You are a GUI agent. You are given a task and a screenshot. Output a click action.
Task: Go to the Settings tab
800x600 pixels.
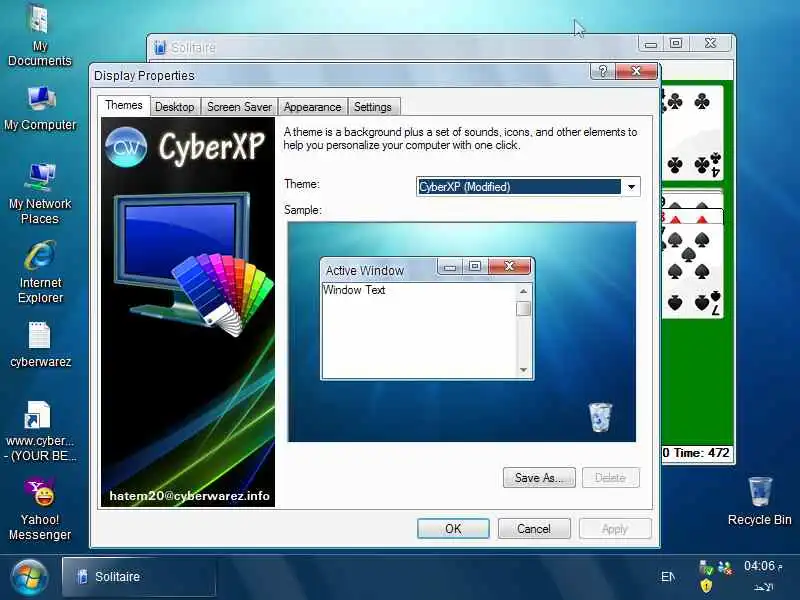tap(373, 107)
